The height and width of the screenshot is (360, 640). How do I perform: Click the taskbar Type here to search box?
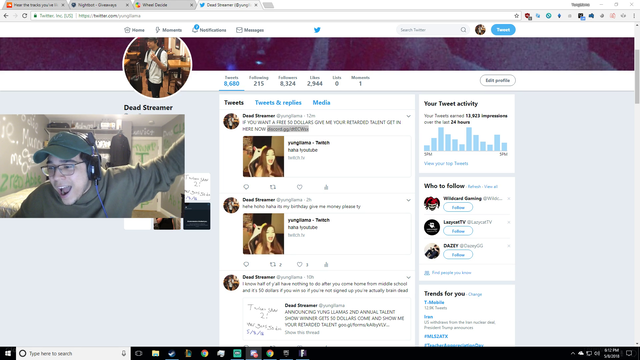[73, 353]
